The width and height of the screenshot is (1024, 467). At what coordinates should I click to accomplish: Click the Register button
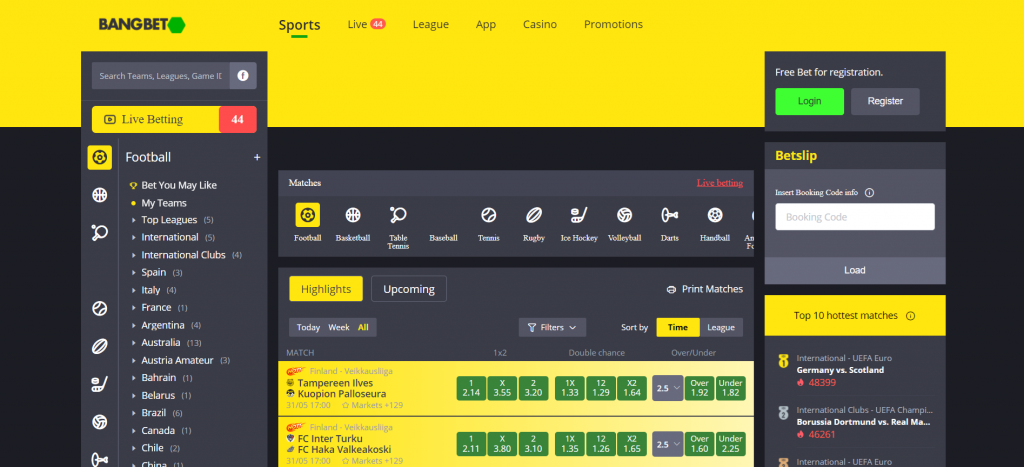pyautogui.click(x=885, y=101)
